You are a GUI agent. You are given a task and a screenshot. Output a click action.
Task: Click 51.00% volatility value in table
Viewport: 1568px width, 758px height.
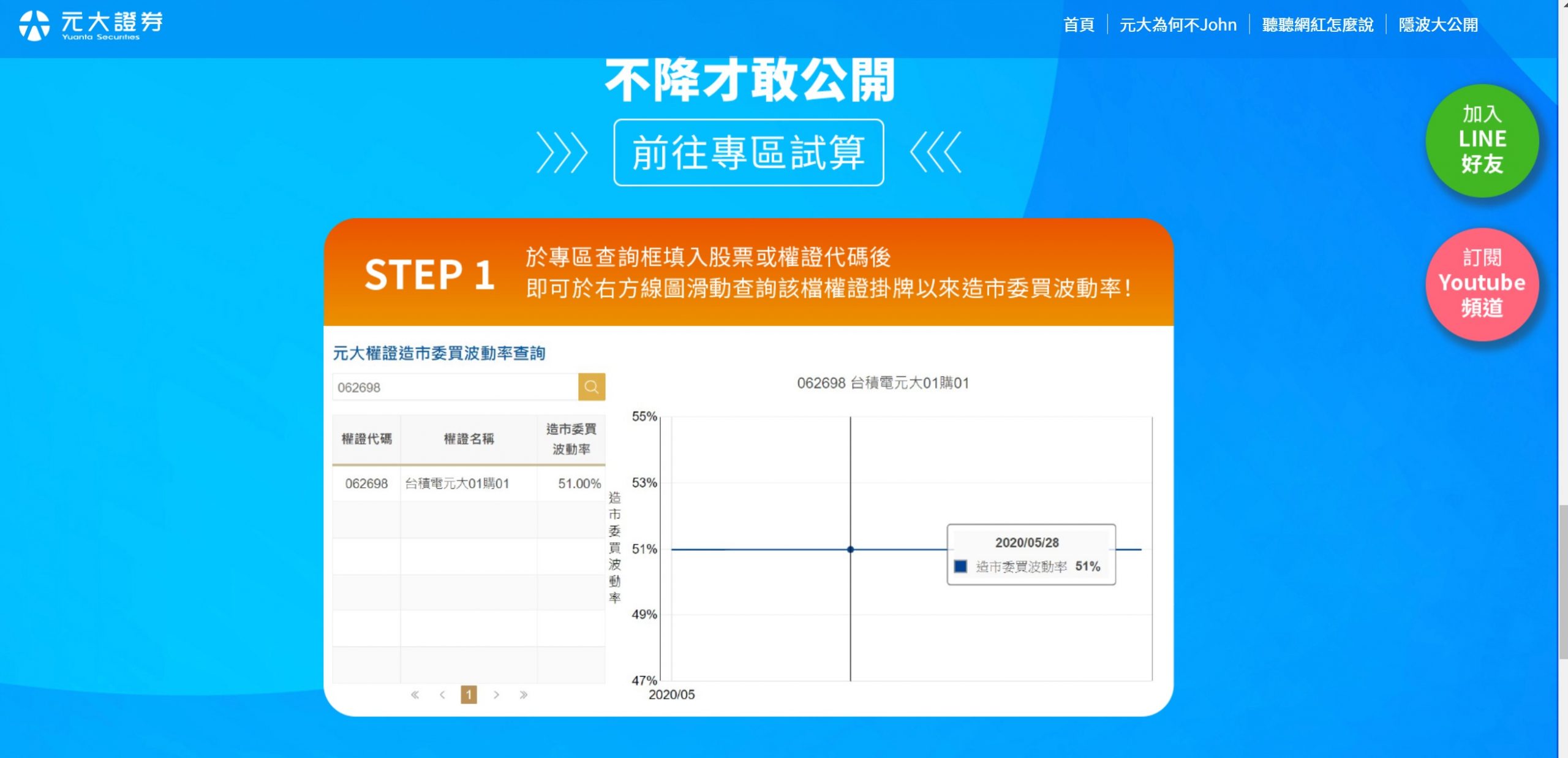pyautogui.click(x=579, y=483)
